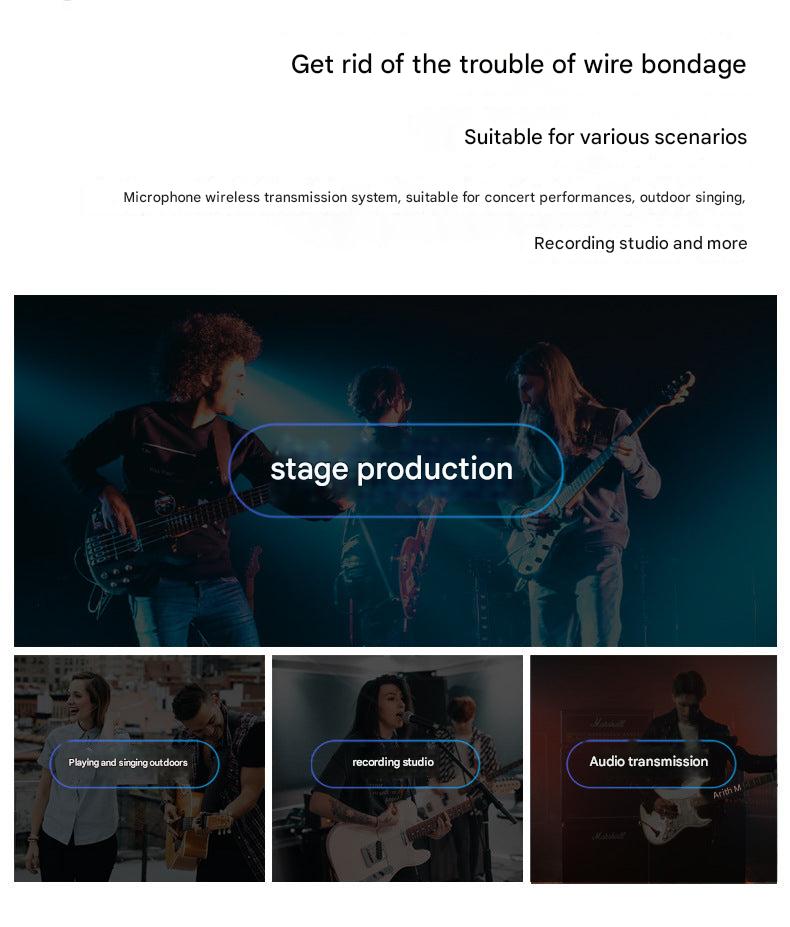This screenshot has width=790, height=927.
Task: Select the 'Suitable for various scenarios' subheading
Action: tap(605, 137)
